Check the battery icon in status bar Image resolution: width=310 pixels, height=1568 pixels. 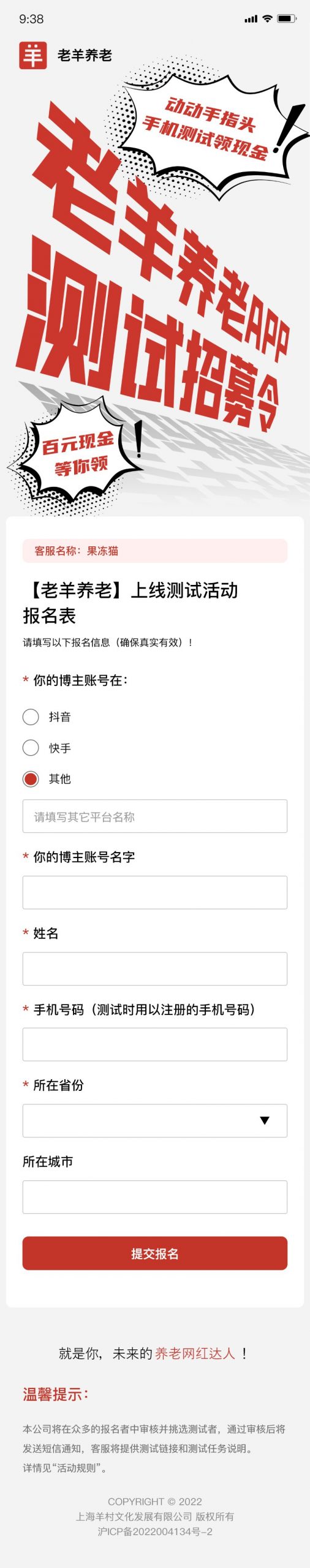[287, 19]
